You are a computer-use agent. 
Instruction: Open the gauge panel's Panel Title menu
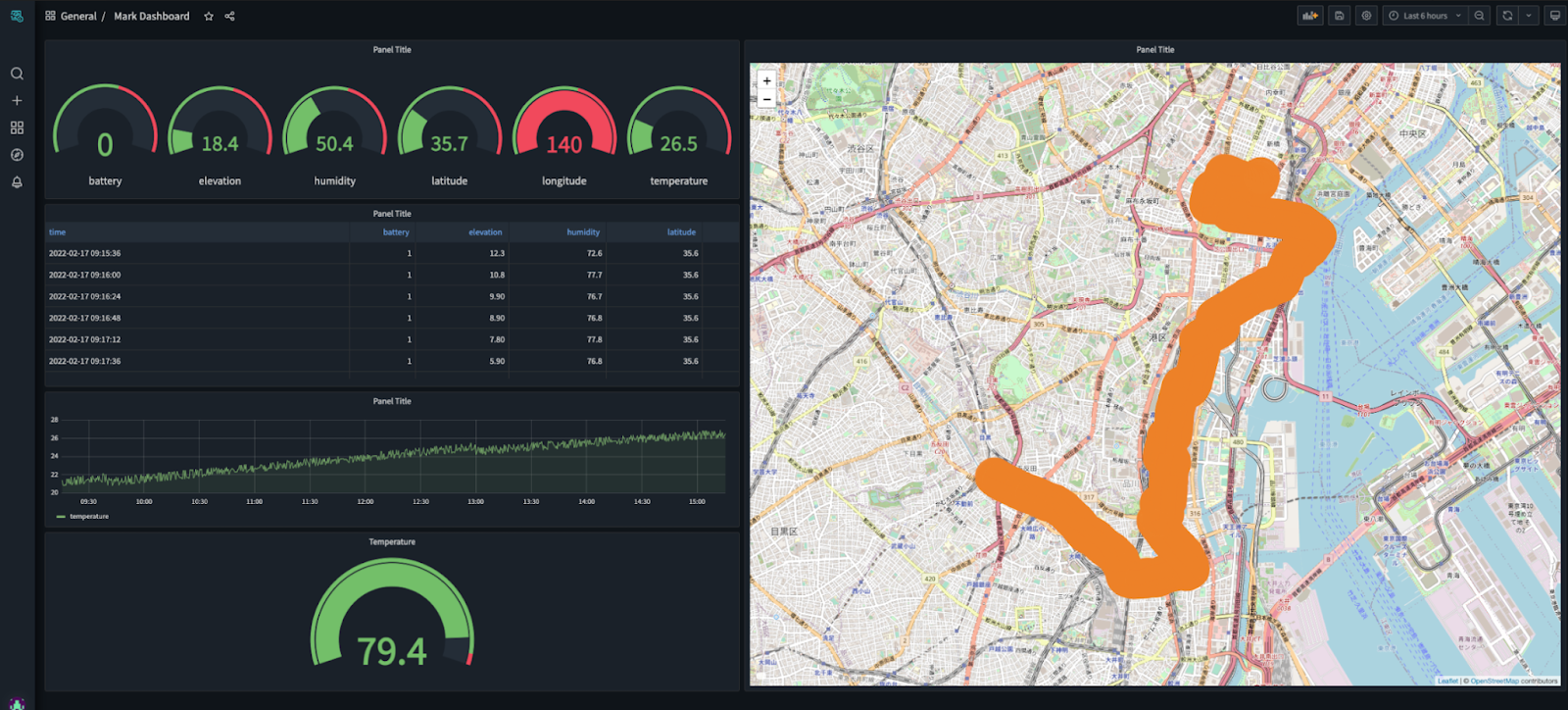pos(392,50)
